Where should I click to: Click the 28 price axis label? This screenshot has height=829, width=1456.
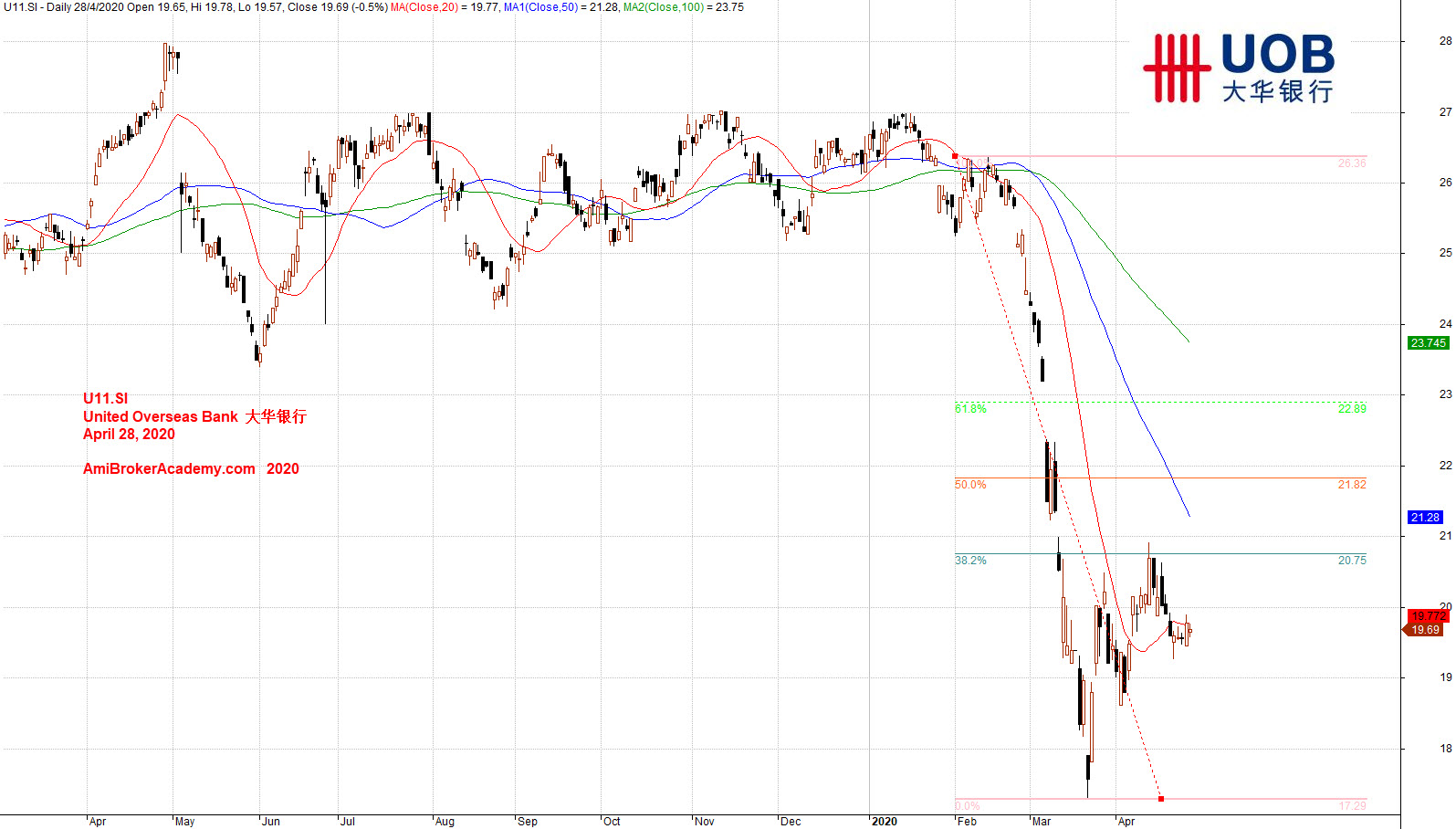pyautogui.click(x=1446, y=41)
